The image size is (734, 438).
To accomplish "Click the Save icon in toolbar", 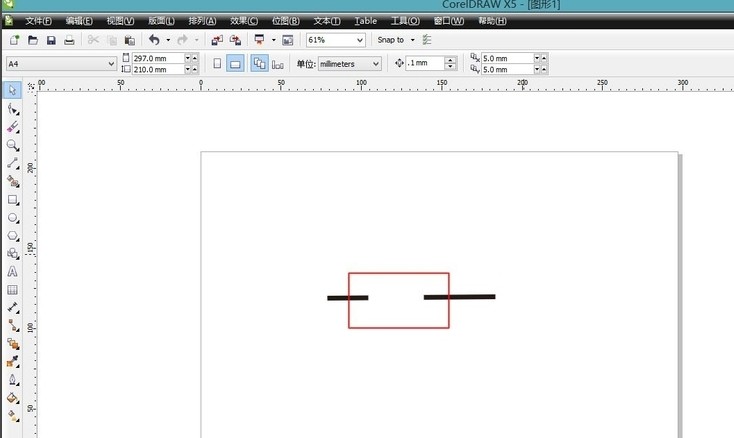I will (51, 40).
